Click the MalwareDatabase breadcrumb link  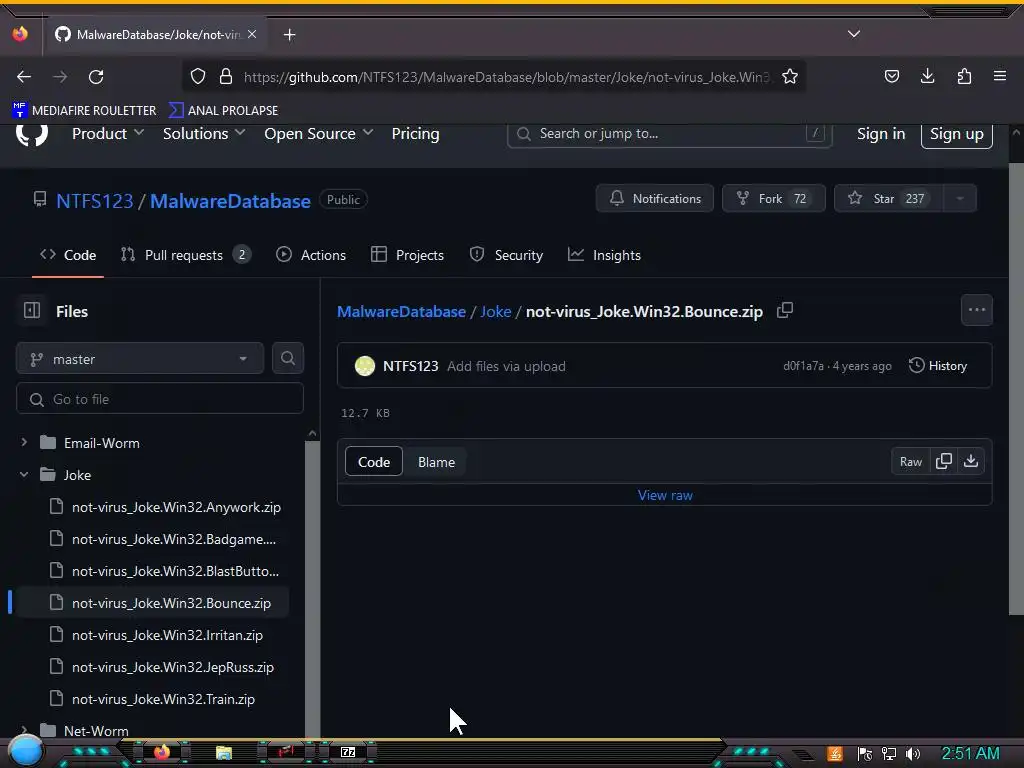coord(401,312)
